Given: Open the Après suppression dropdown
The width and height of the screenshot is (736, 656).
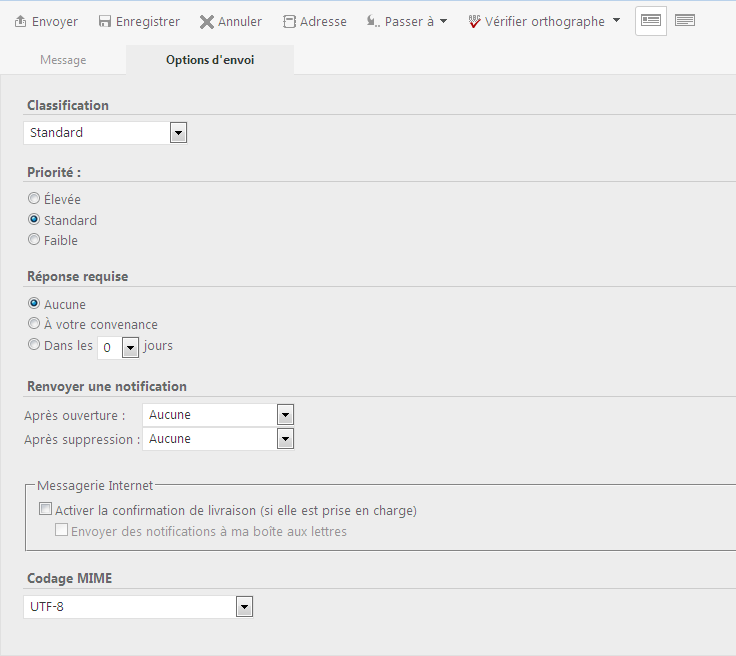Looking at the screenshot, I should click(285, 439).
